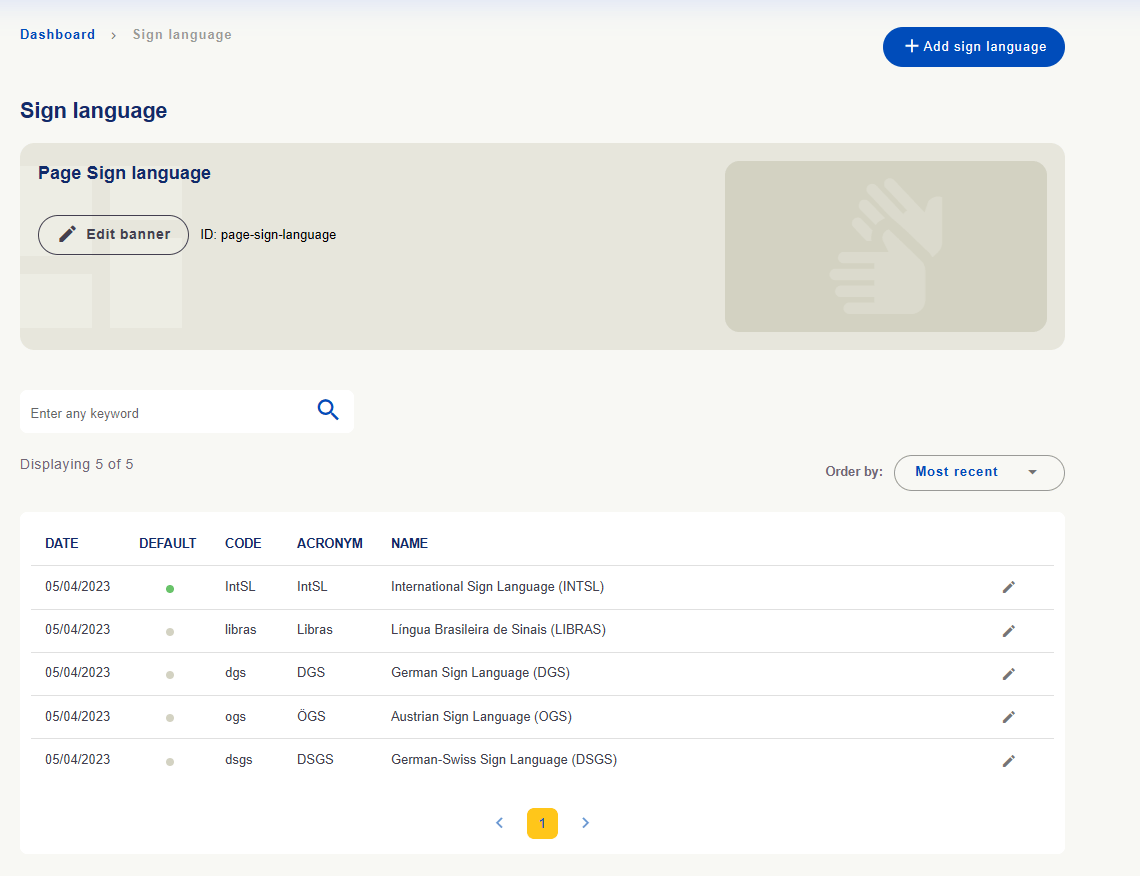Edit the International Sign Language row
1140x876 pixels.
click(1008, 587)
